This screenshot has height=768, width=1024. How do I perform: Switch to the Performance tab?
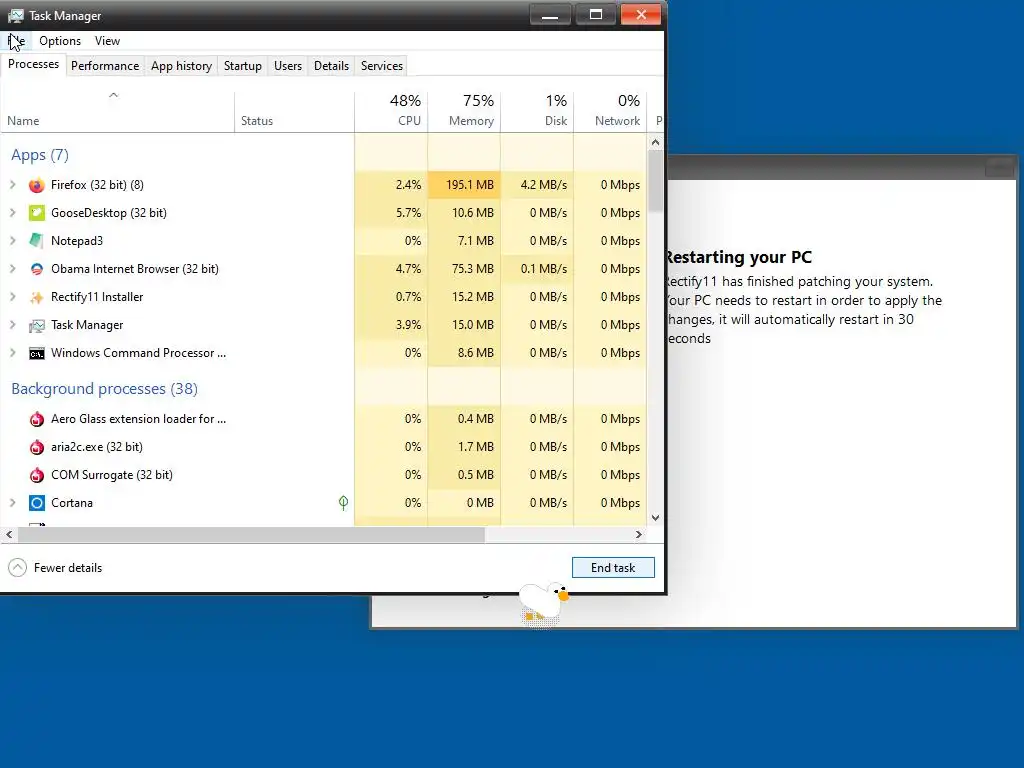105,66
